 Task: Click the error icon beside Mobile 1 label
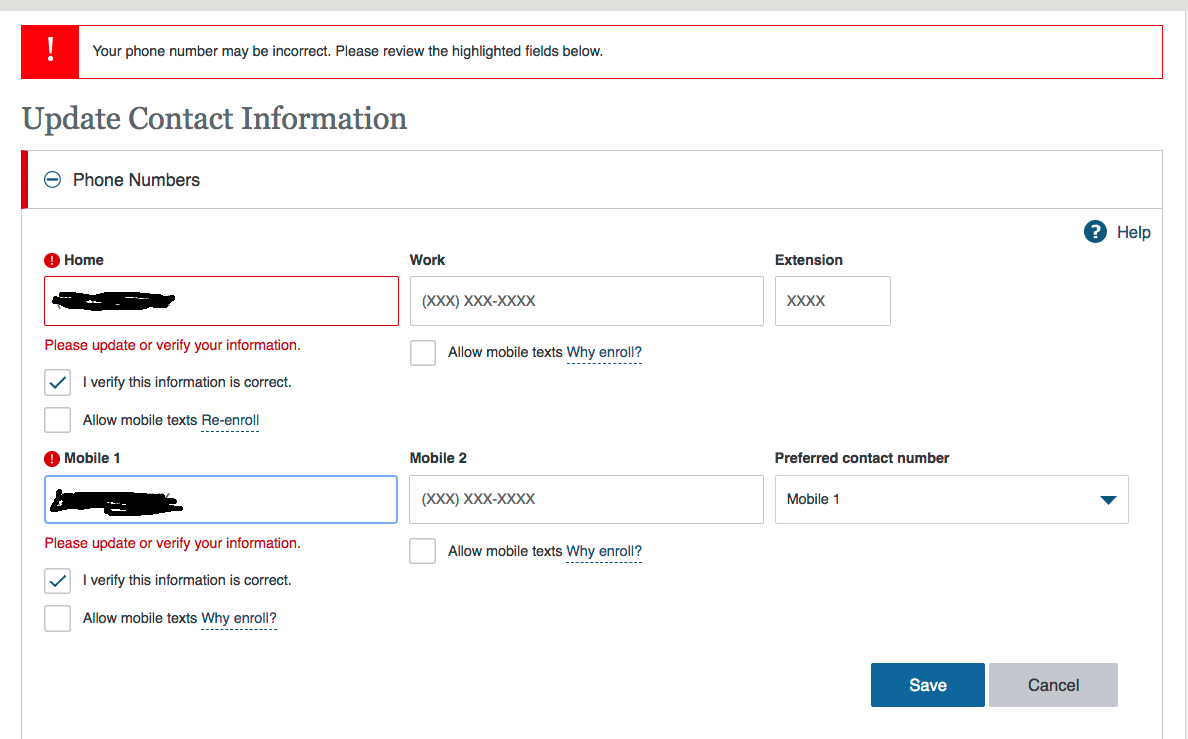[x=52, y=459]
